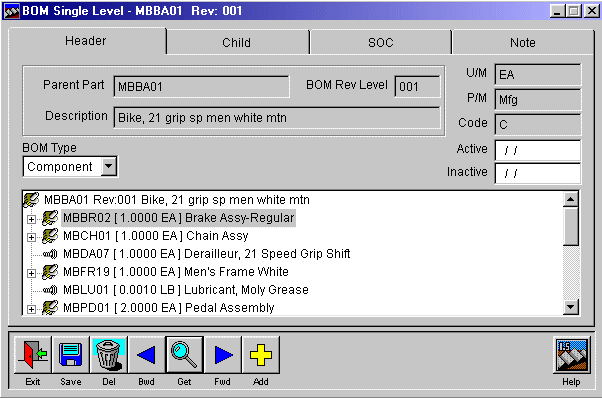Viewport: 602px width, 398px height.
Task: Click the Exit door icon
Action: [x=33, y=354]
